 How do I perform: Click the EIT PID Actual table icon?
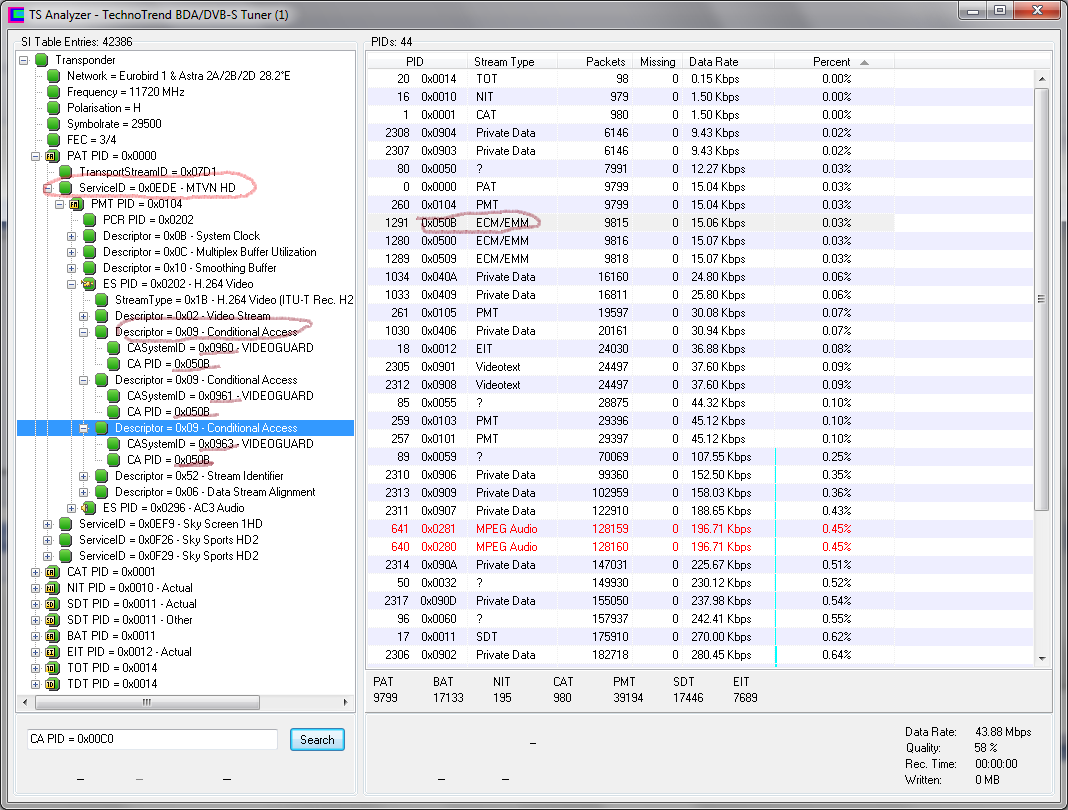pyautogui.click(x=53, y=652)
